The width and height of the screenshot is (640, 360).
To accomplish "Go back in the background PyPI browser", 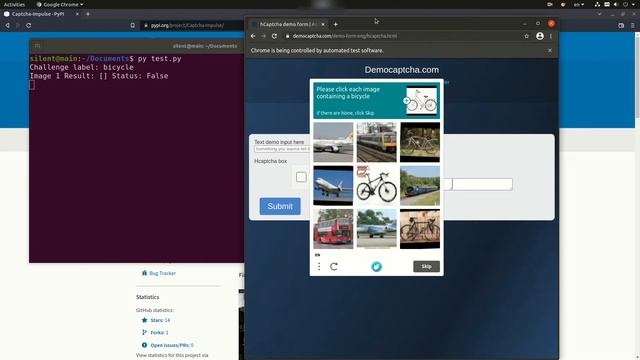I will point(7,25).
